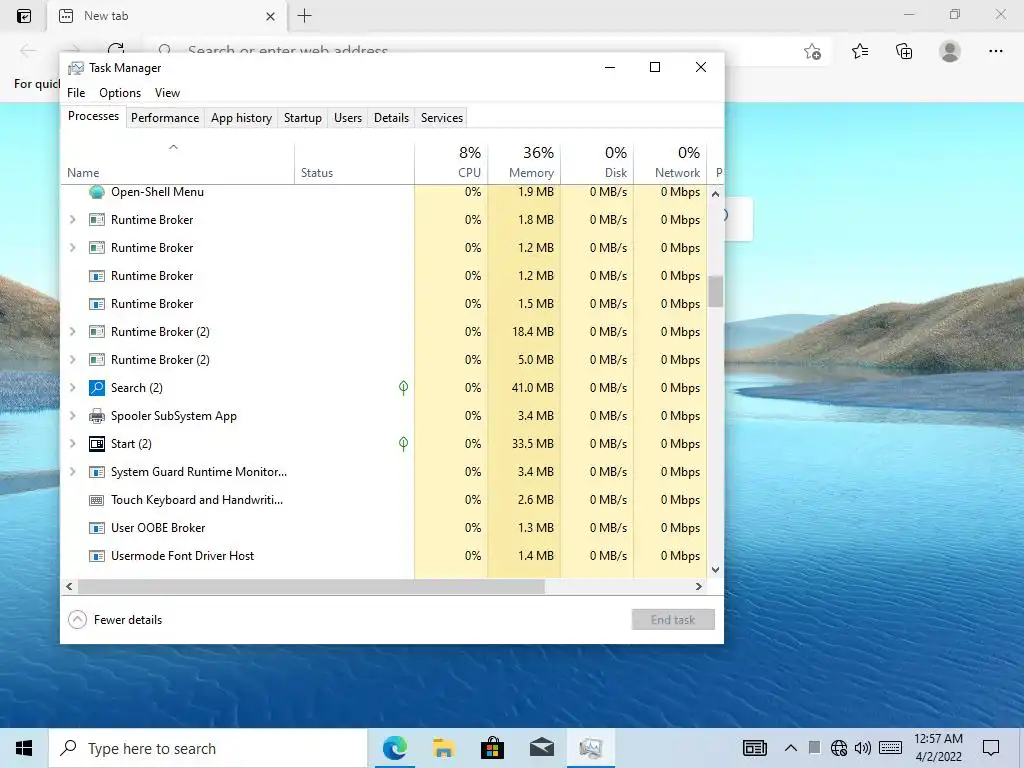The width and height of the screenshot is (1024, 768).
Task: Click Fewer details button
Action: 115,620
